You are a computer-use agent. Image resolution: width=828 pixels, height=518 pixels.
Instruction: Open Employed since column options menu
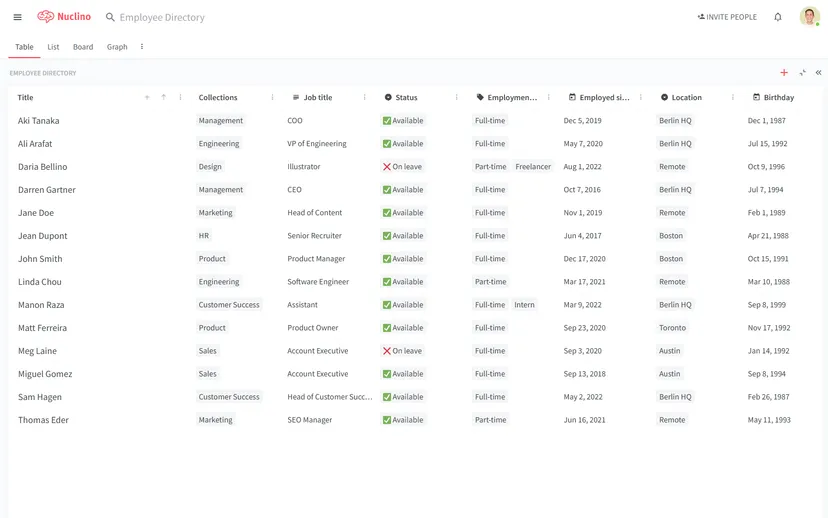[641, 97]
